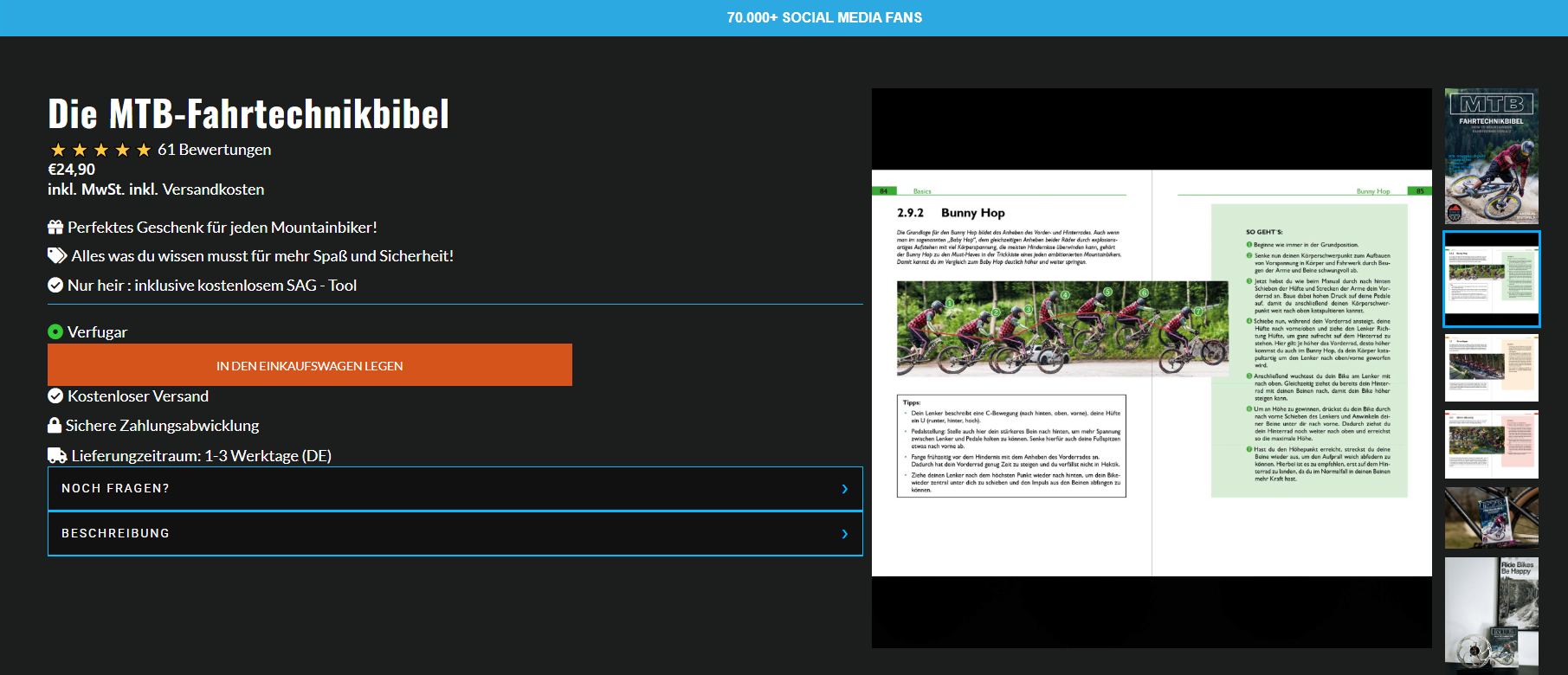
Task: Click the first rating star
Action: click(58, 150)
